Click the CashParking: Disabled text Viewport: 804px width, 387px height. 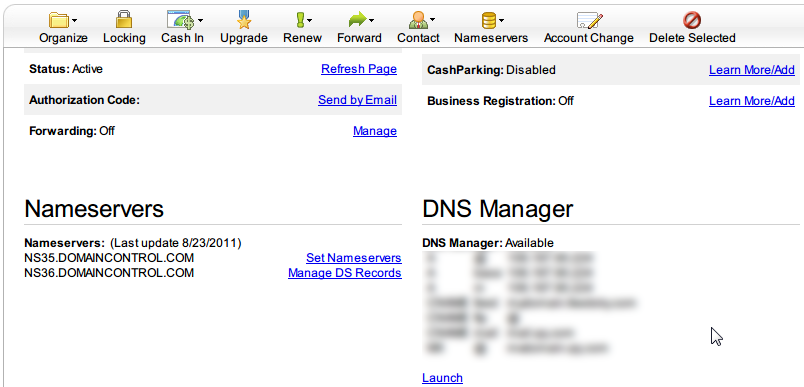(491, 70)
